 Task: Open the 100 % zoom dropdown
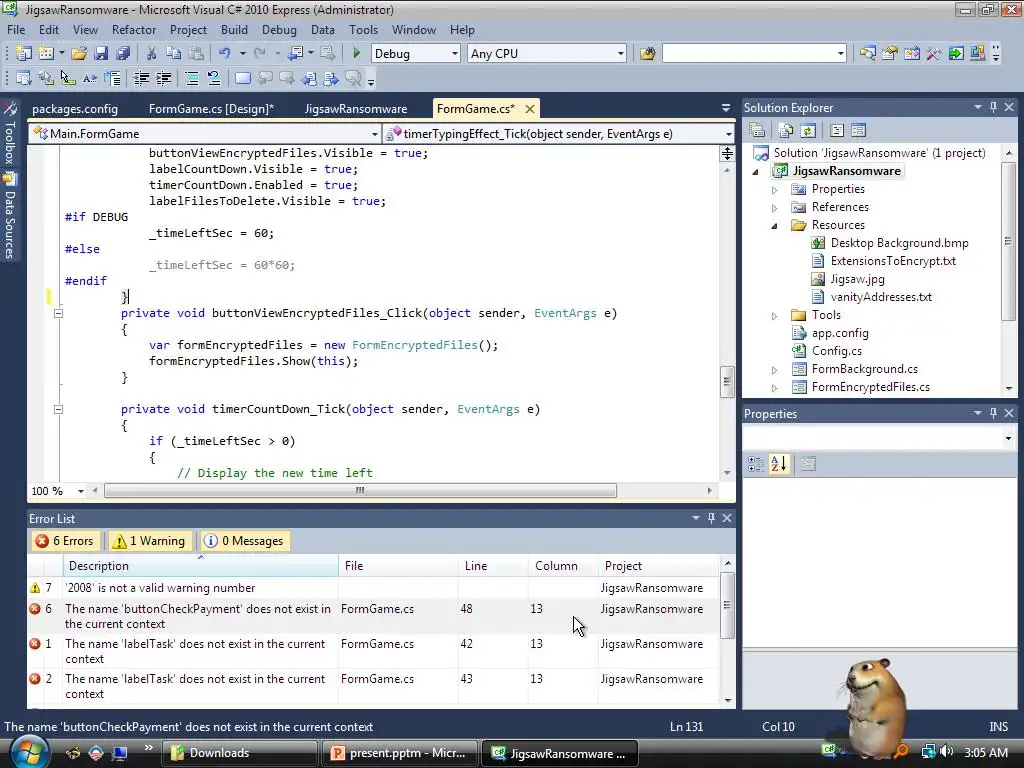(x=80, y=491)
